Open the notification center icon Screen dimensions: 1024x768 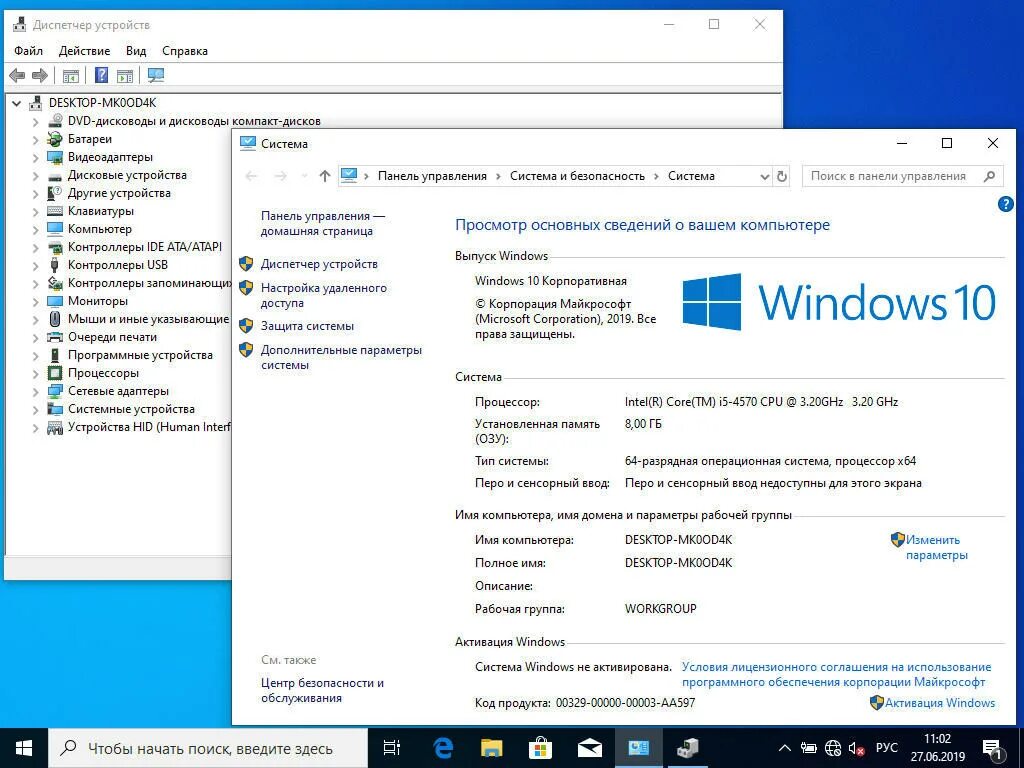click(x=993, y=749)
